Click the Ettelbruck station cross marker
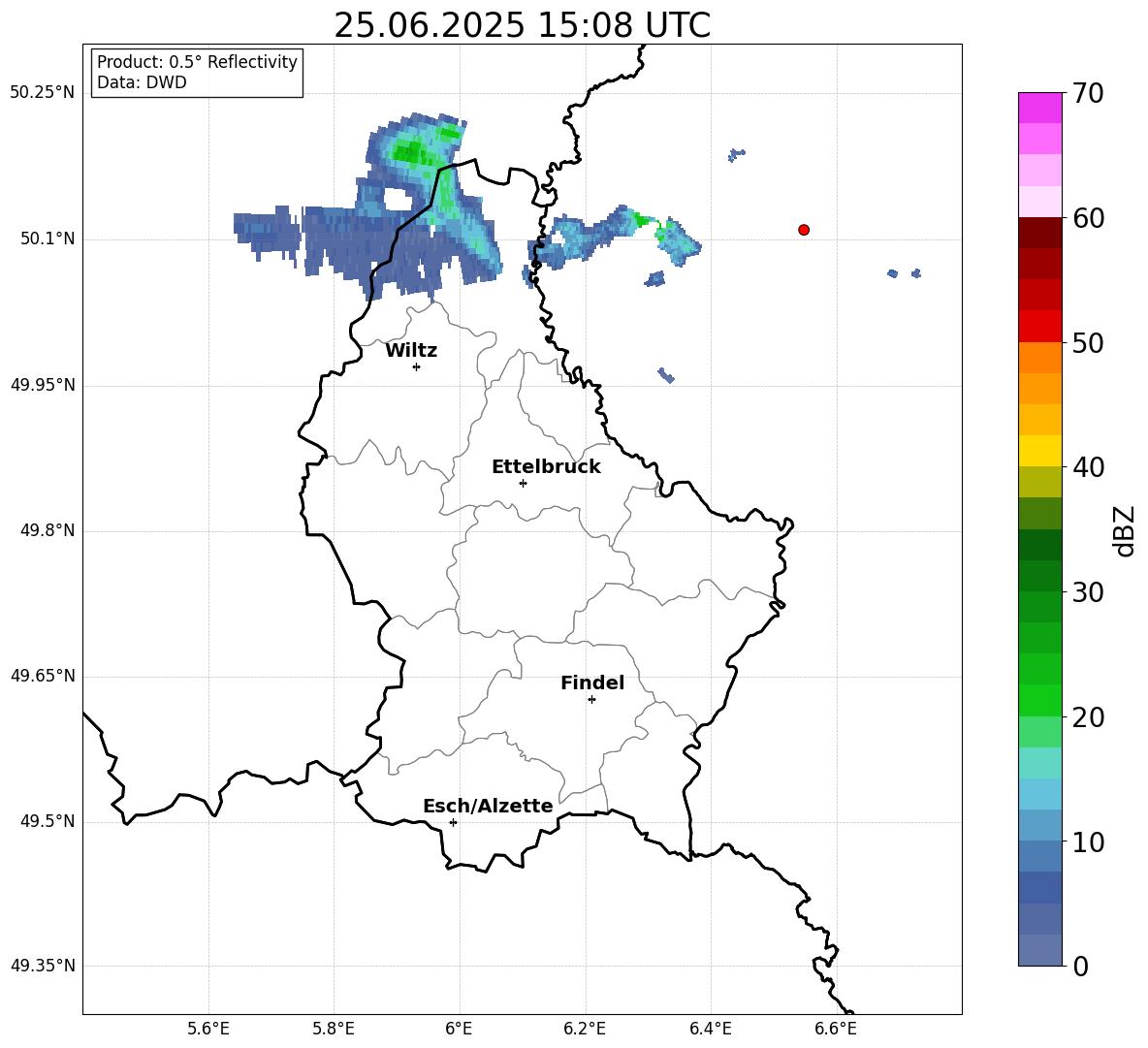Screen dimensions: 1148x1048 (x=523, y=483)
